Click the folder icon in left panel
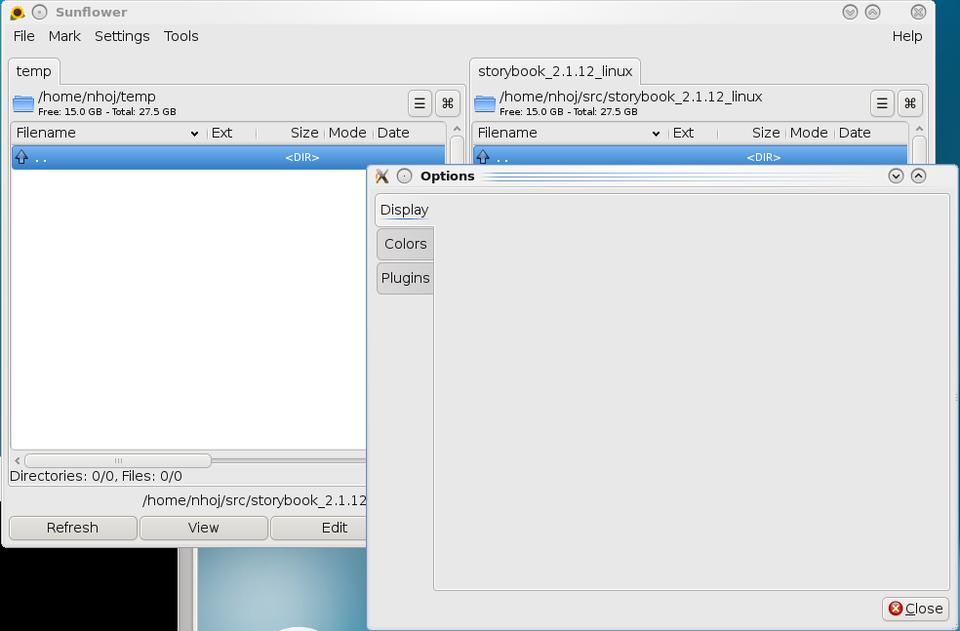 point(23,103)
